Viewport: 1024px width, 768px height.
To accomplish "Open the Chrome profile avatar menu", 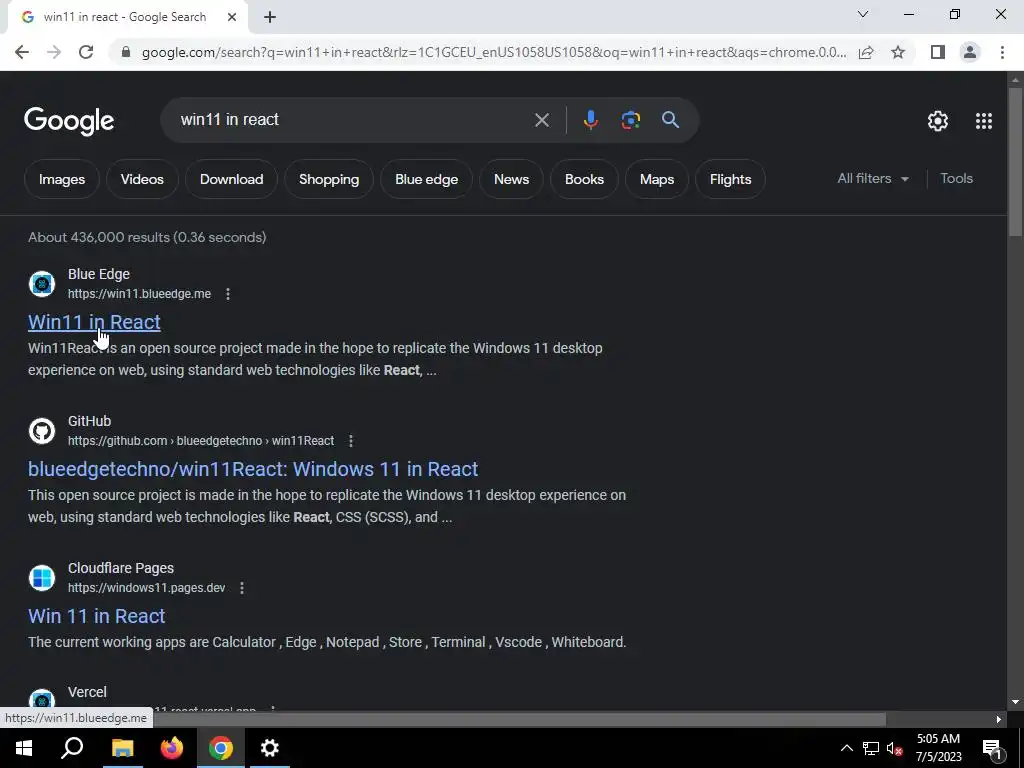I will 970,52.
